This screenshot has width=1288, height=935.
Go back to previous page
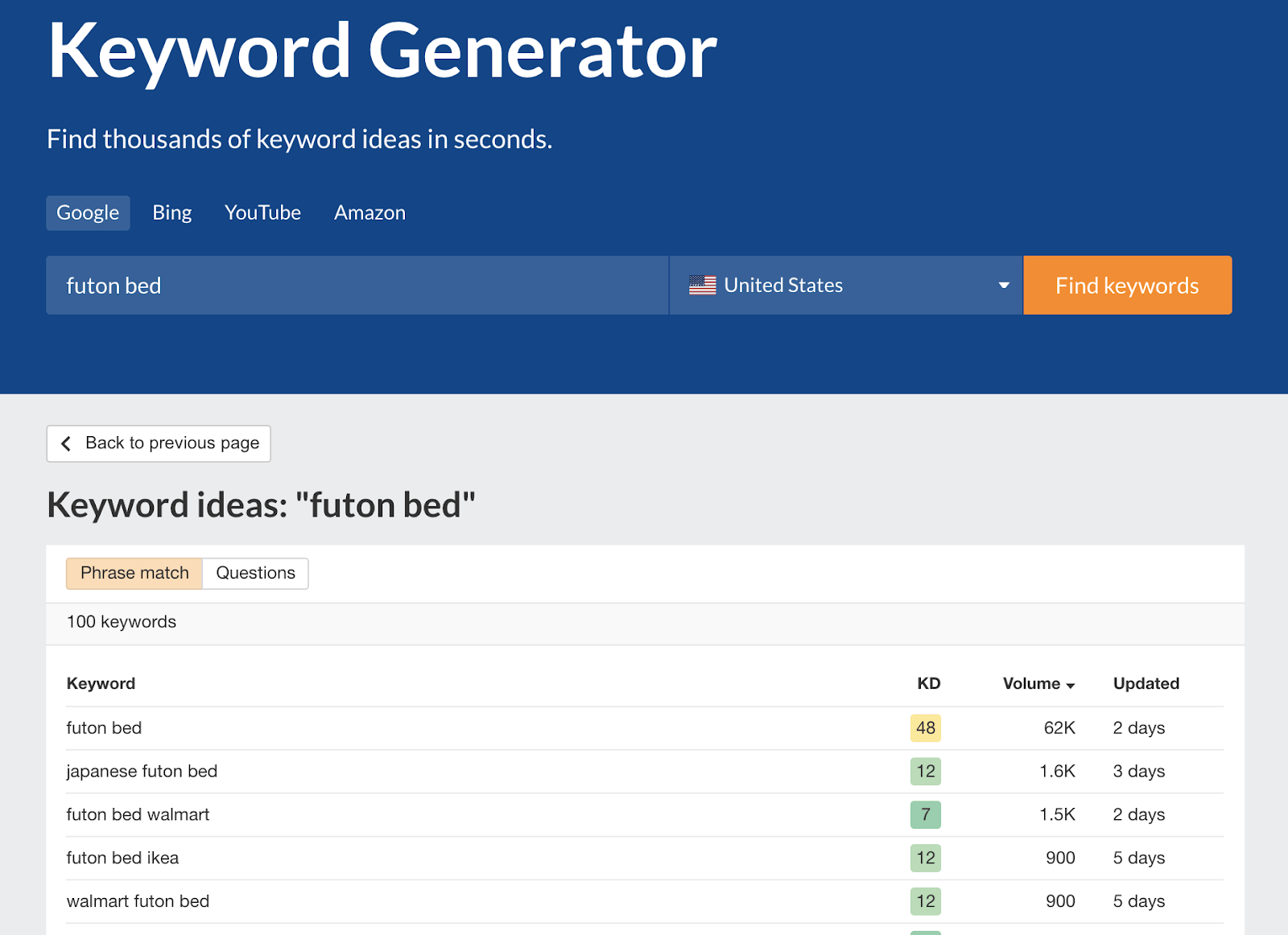coord(159,443)
